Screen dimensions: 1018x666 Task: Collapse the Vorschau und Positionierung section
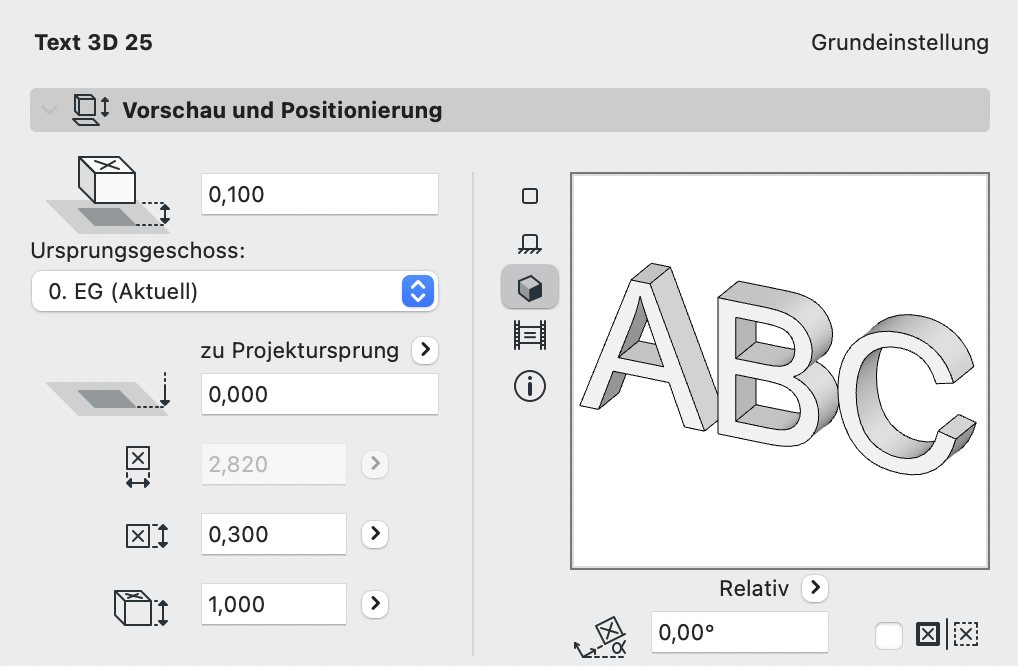point(50,110)
